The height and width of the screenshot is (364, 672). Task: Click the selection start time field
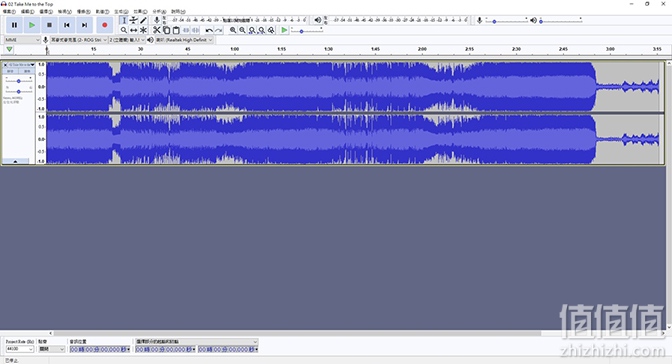165,349
